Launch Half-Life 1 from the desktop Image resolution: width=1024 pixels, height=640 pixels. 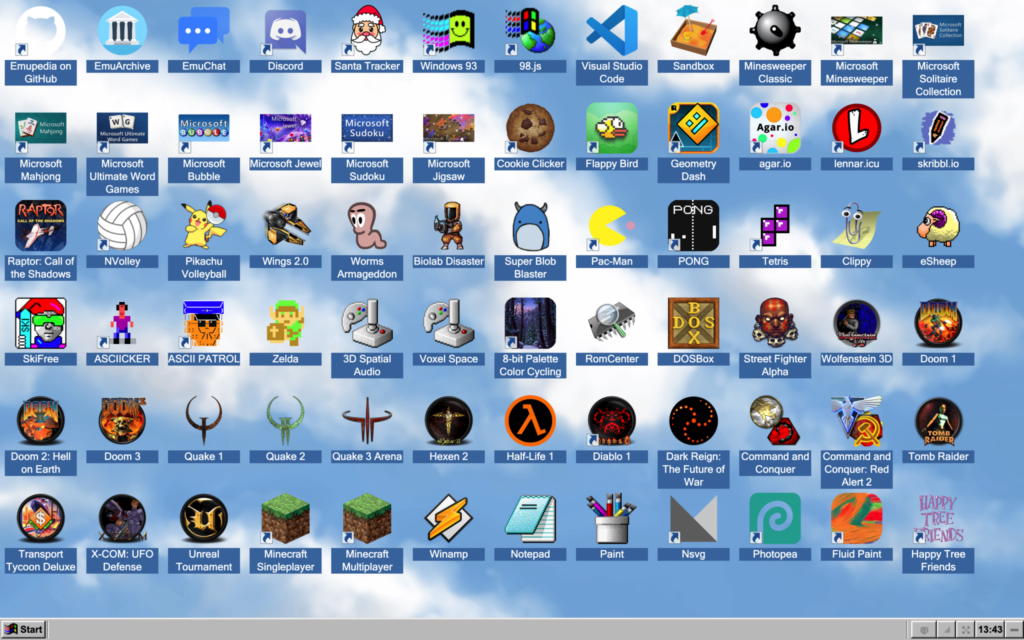530,421
